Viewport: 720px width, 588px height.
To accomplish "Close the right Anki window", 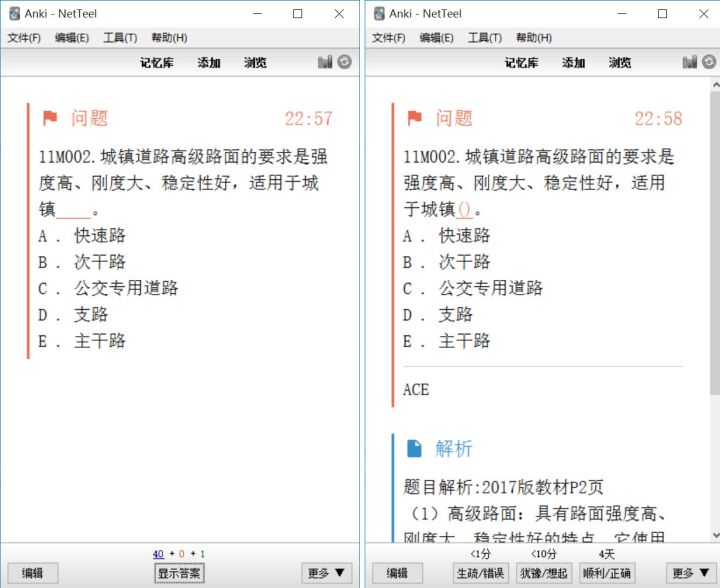I will (x=703, y=14).
